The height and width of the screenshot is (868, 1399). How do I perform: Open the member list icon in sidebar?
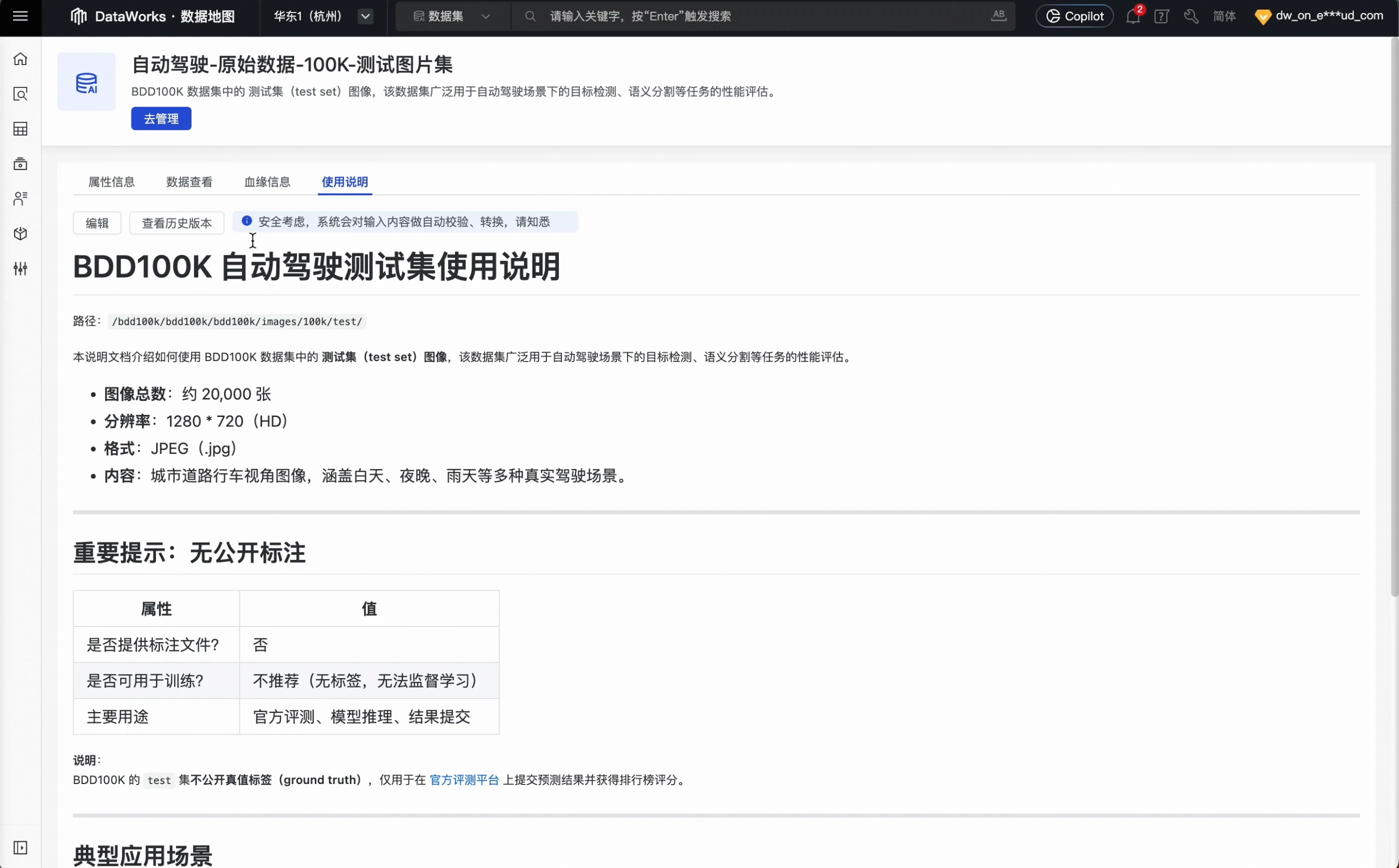20,198
